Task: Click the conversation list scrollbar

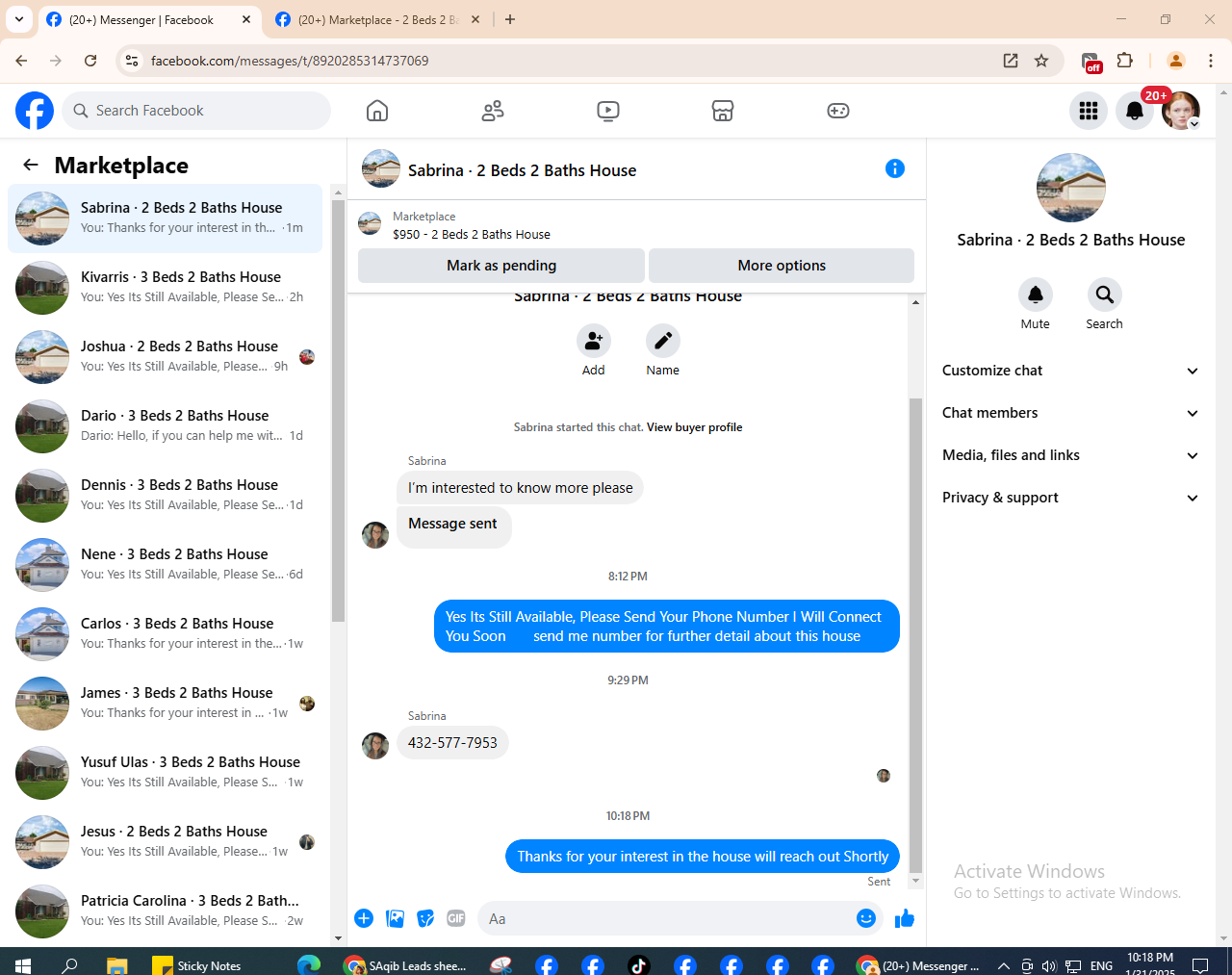Action: point(338,412)
